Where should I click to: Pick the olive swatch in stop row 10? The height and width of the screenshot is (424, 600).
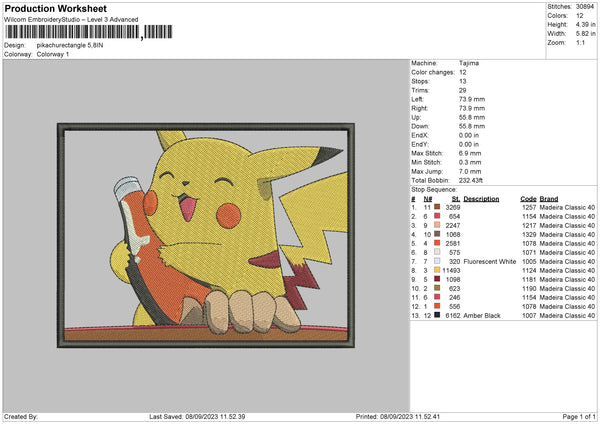[437, 288]
